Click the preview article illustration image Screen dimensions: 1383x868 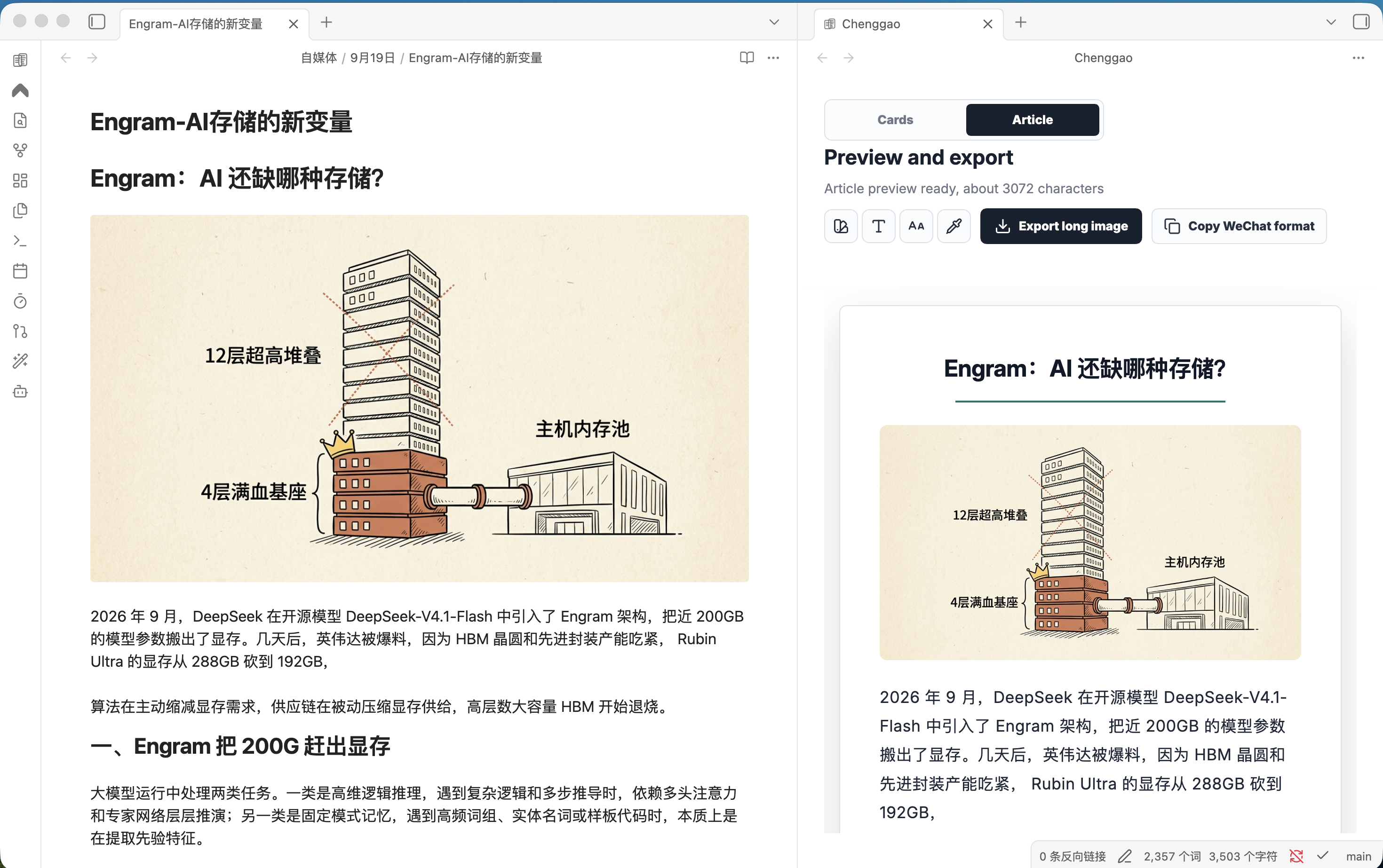click(x=1089, y=542)
